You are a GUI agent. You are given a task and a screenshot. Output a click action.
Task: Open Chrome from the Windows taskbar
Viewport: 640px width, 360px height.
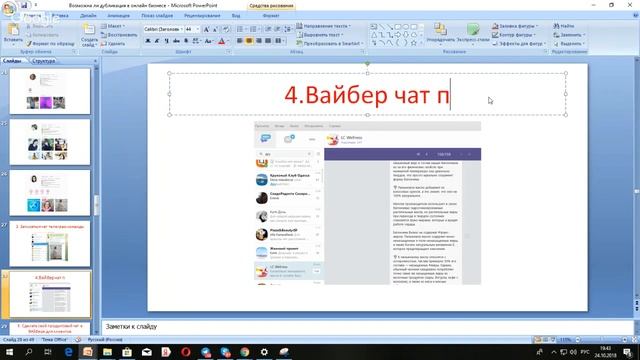(244, 351)
